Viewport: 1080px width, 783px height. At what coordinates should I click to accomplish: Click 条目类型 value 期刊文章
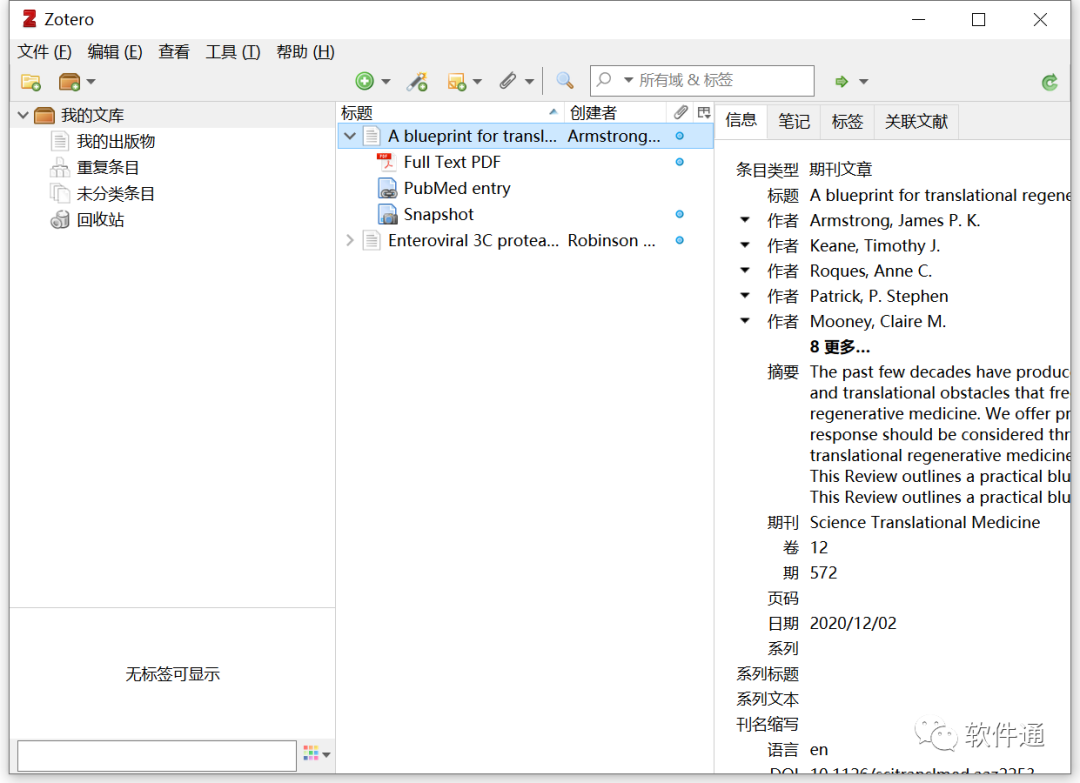click(841, 169)
